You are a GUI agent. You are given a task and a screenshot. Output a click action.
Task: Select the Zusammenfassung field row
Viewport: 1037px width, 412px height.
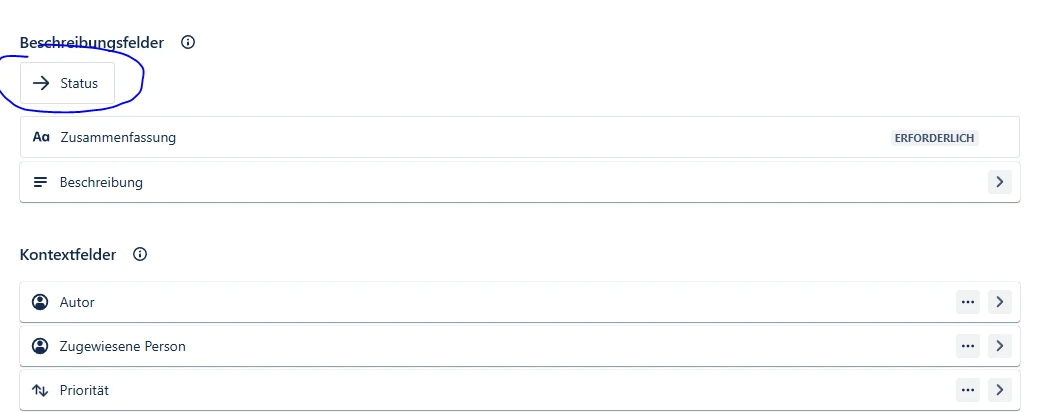point(520,138)
